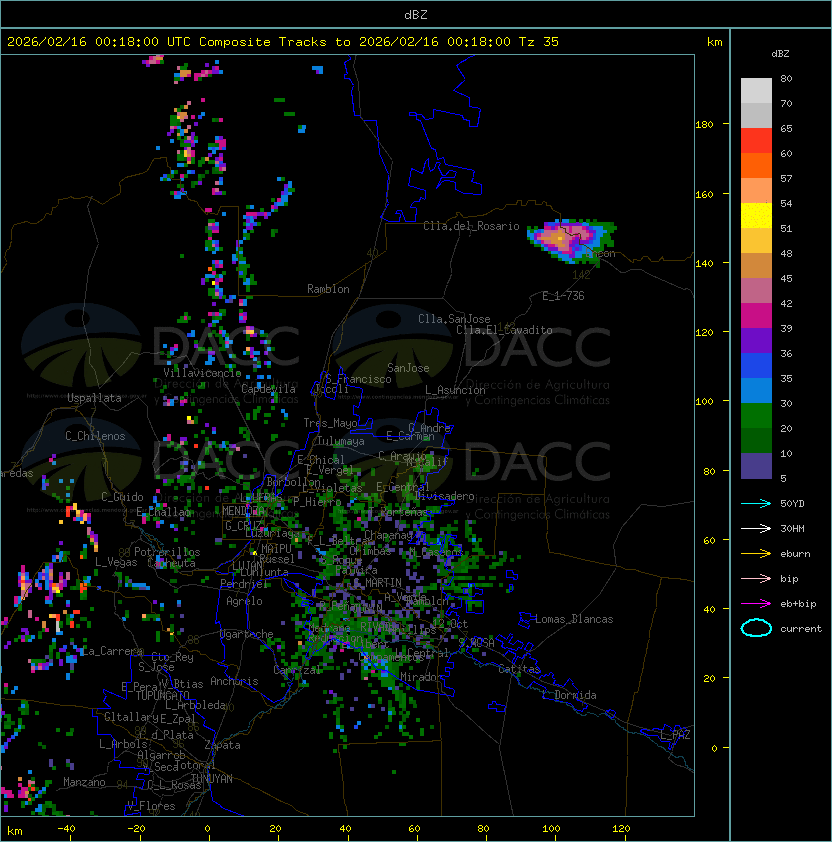
Task: Click the yellow eburn arrow in legend
Action: (x=756, y=553)
